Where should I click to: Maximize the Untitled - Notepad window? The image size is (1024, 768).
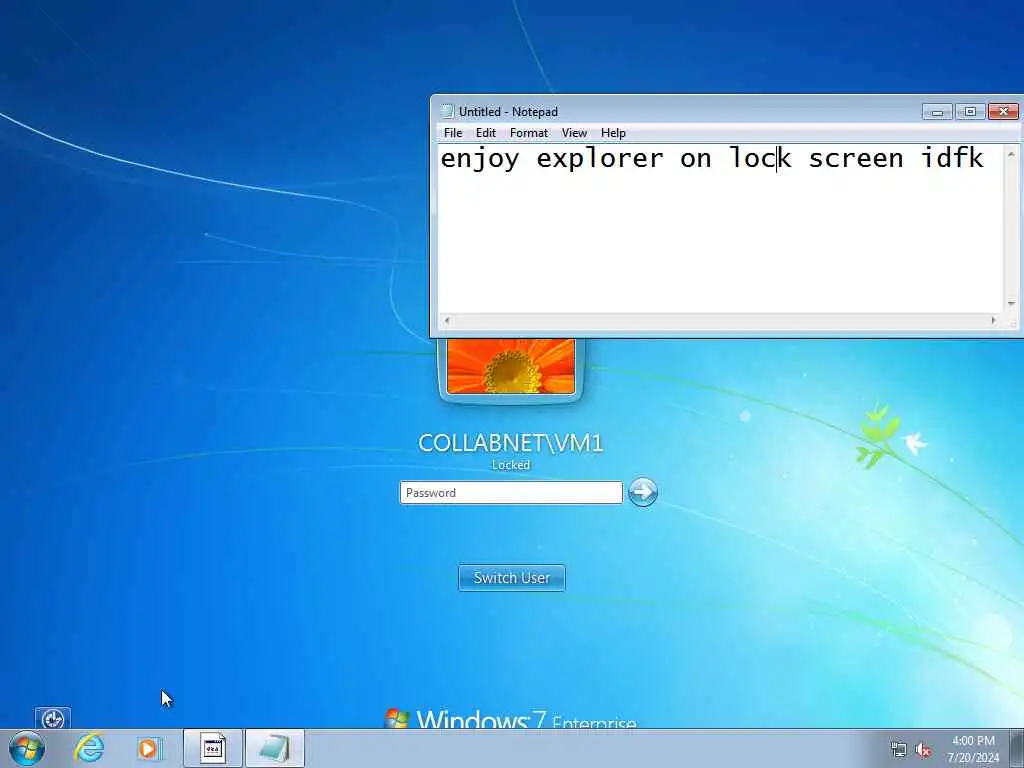coord(970,112)
